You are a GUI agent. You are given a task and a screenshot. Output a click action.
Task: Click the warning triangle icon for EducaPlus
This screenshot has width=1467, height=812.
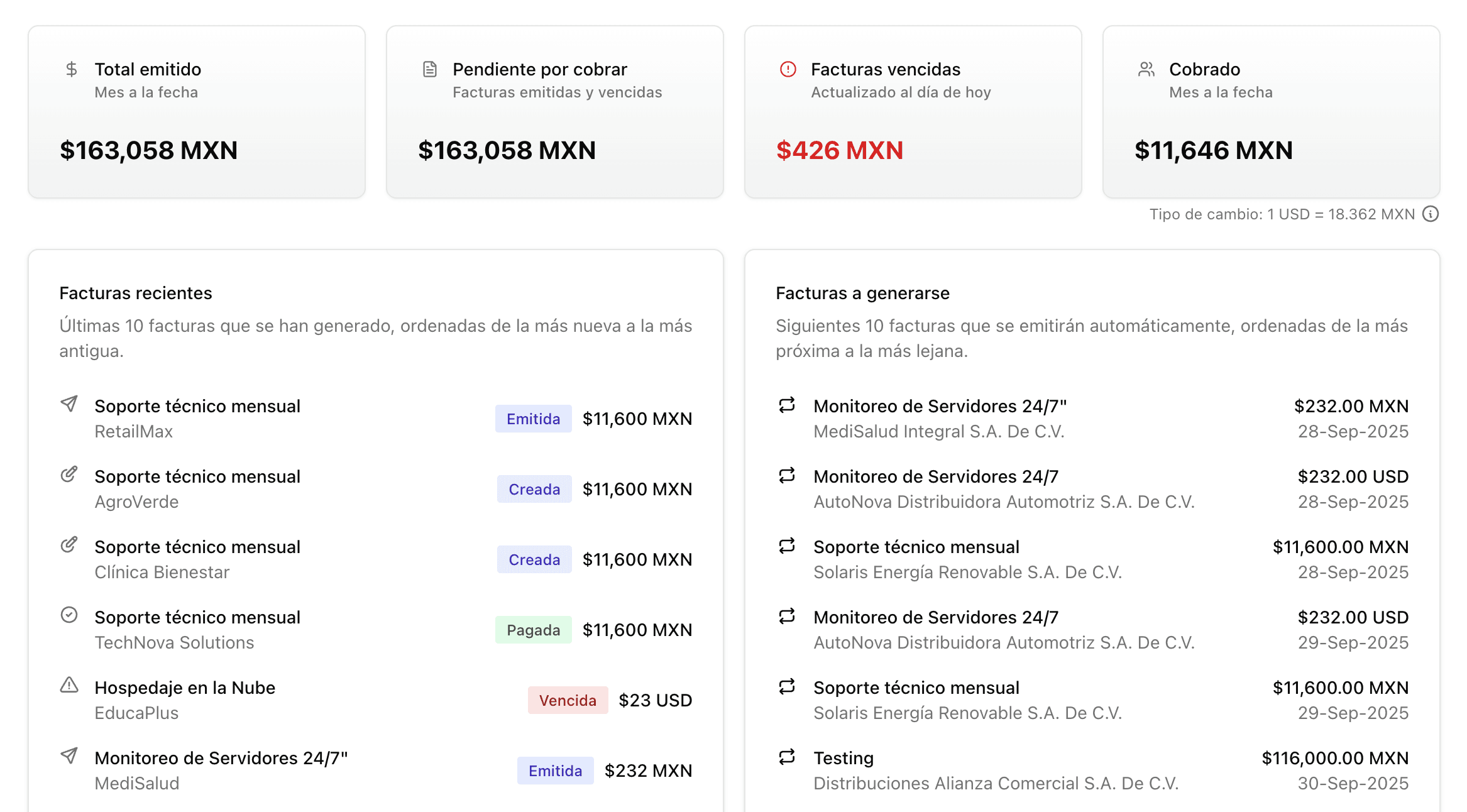(x=69, y=685)
